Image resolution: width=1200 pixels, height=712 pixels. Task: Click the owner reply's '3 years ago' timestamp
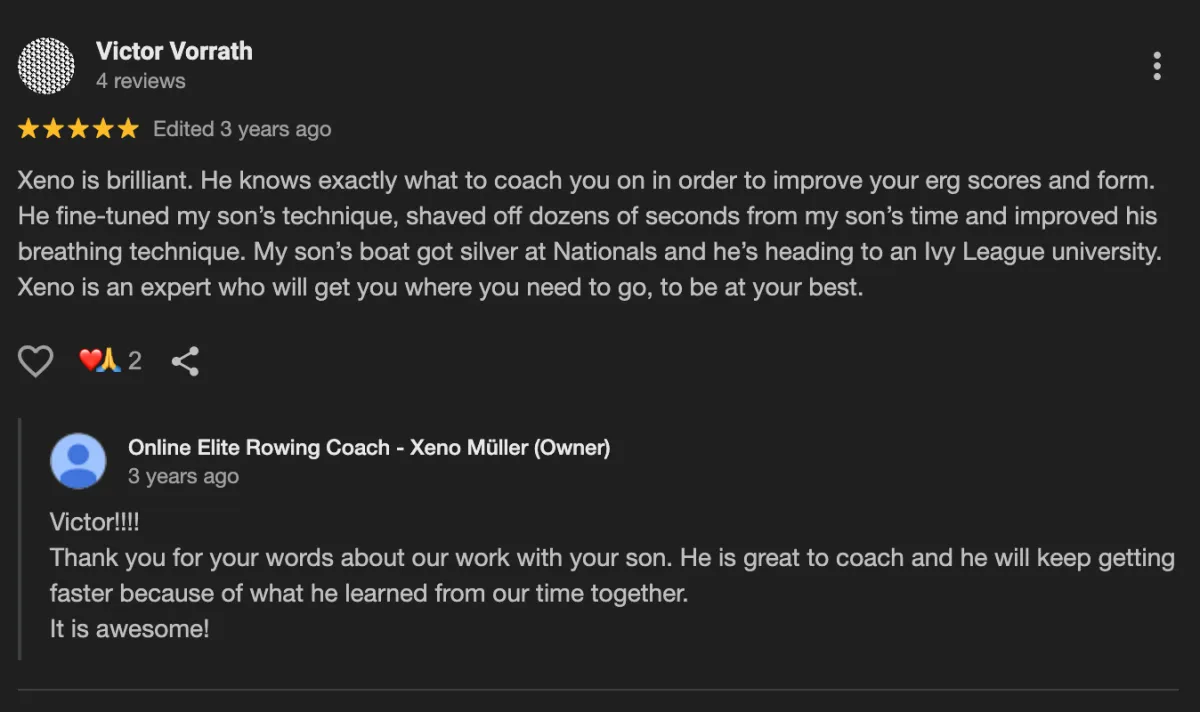[183, 476]
